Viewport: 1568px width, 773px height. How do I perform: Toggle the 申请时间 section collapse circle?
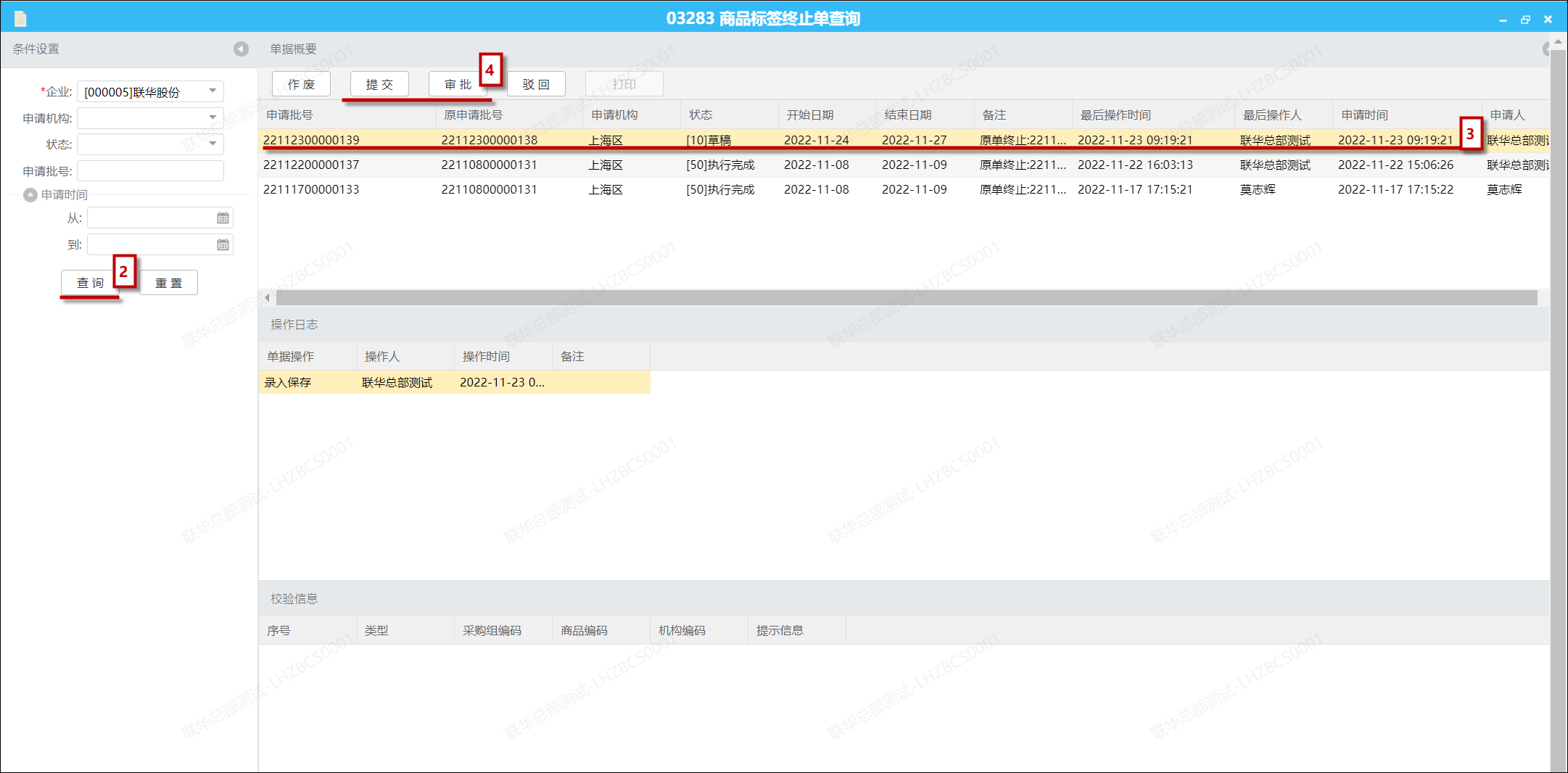[x=30, y=195]
